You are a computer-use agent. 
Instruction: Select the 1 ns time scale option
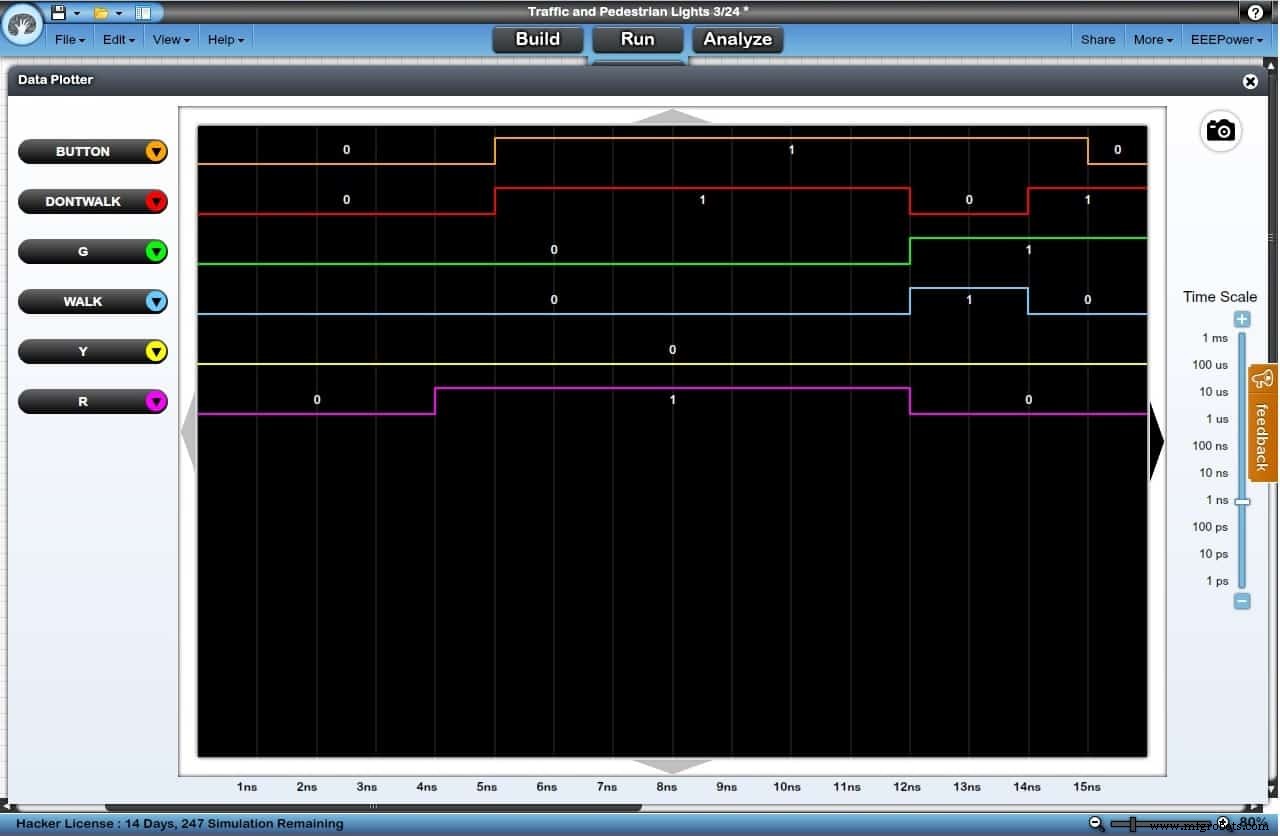click(1215, 499)
